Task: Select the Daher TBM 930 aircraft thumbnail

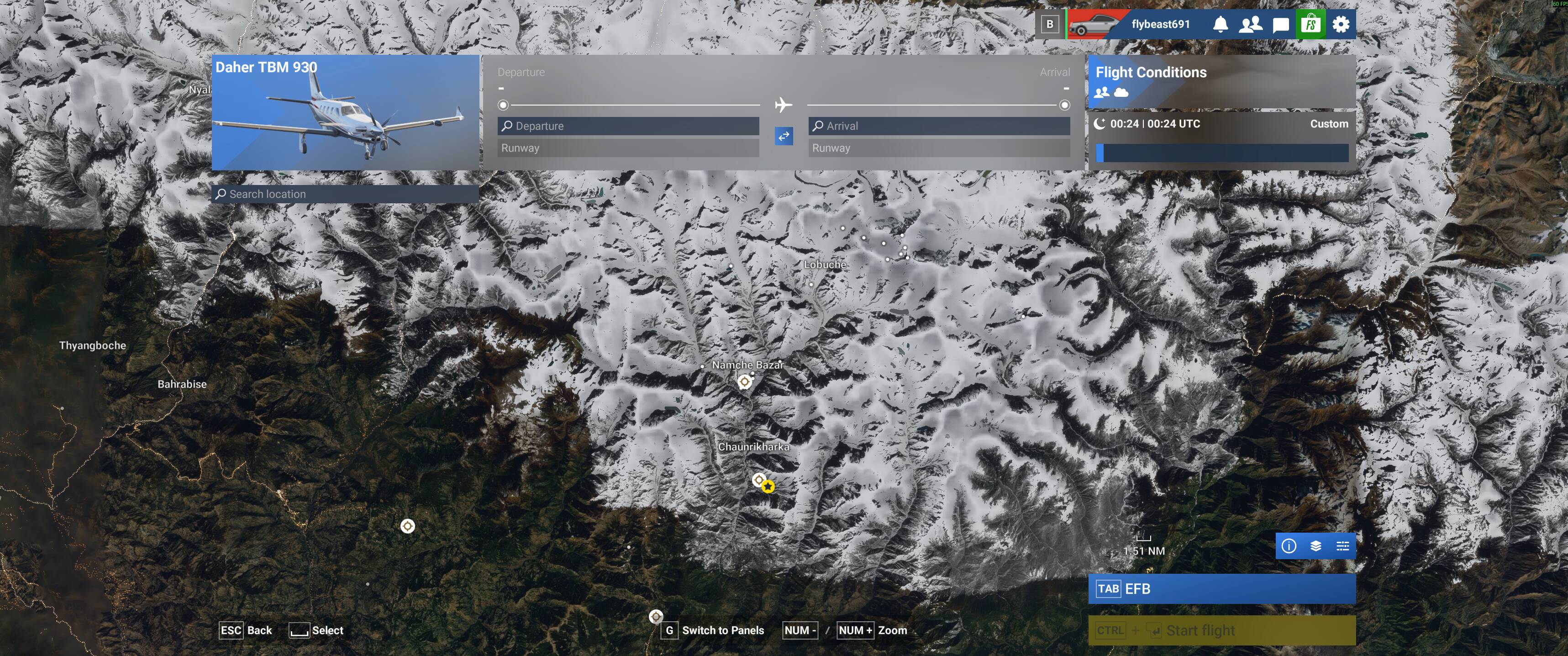Action: click(345, 113)
